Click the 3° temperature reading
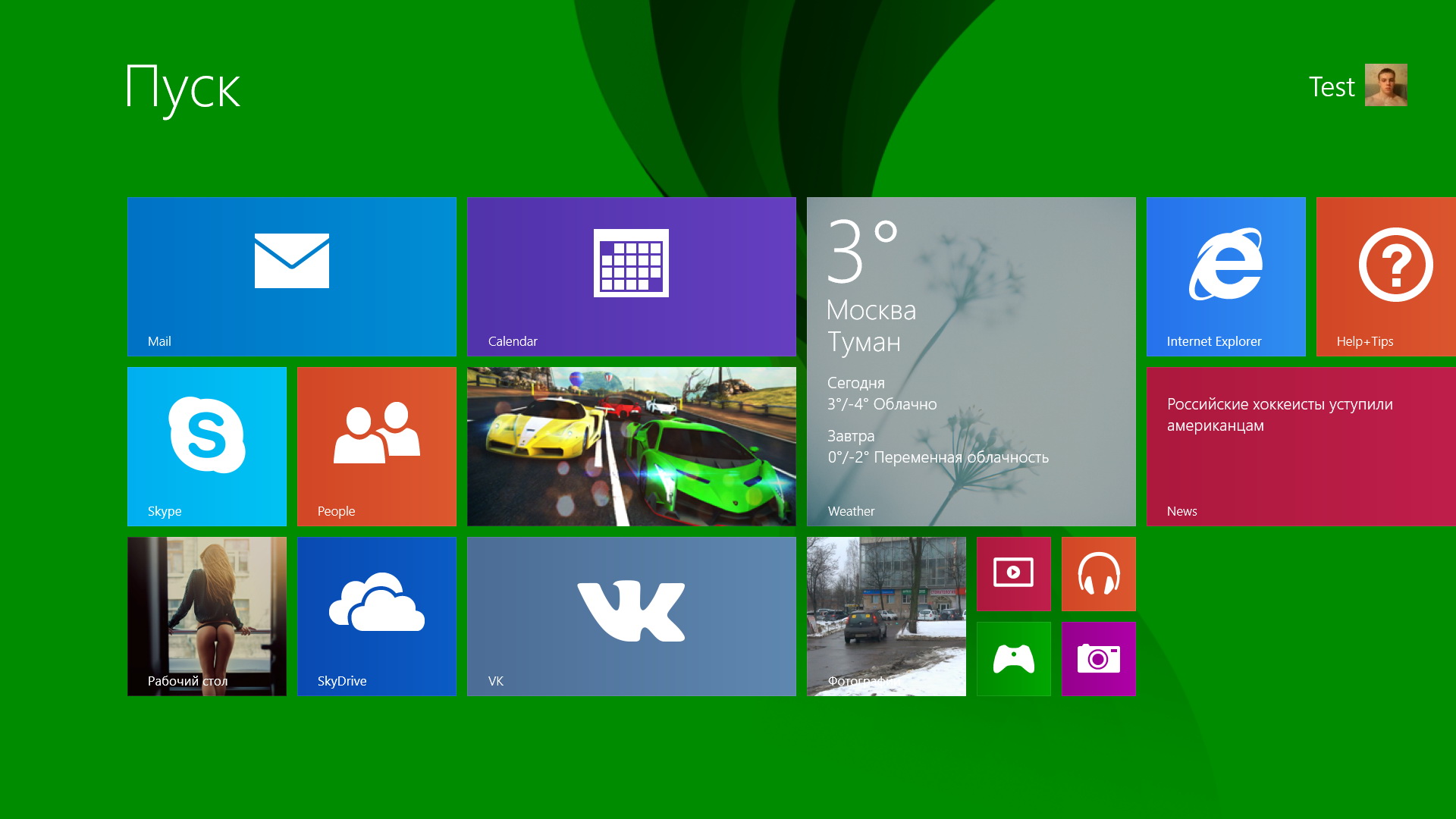 (862, 251)
